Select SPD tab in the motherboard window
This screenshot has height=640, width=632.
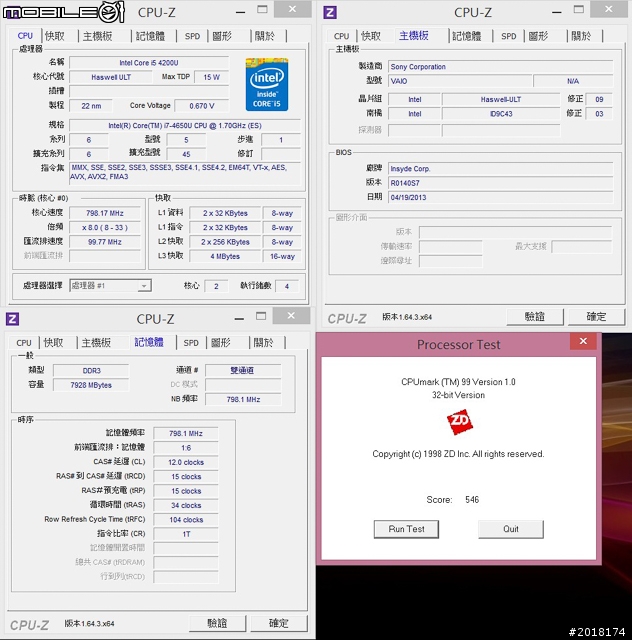coord(509,36)
